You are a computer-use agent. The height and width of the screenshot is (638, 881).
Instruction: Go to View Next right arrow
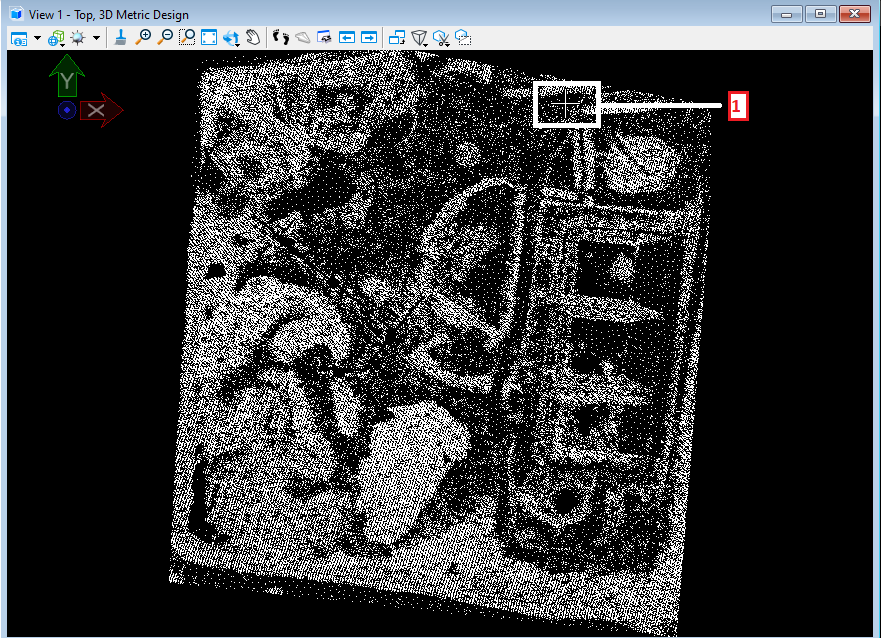coord(369,38)
